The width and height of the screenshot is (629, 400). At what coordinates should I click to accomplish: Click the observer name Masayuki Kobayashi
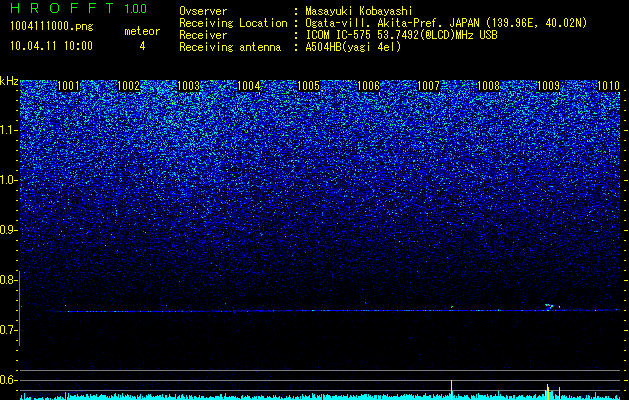359,11
